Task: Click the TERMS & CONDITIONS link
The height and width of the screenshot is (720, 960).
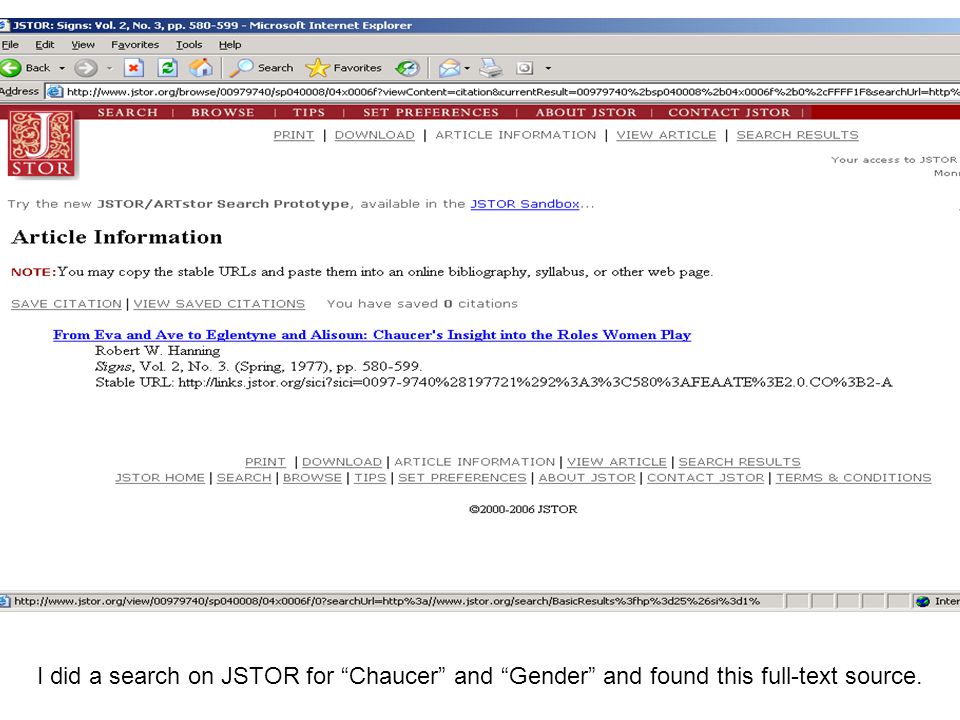Action: click(x=853, y=478)
